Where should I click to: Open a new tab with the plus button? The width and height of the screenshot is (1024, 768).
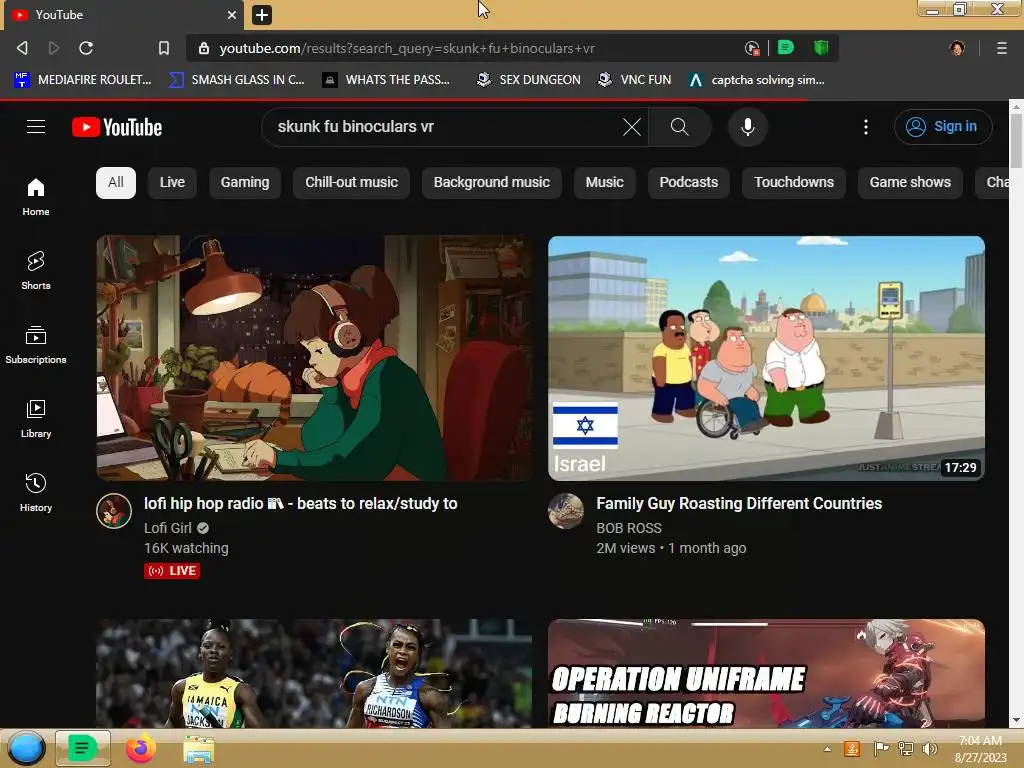(262, 15)
